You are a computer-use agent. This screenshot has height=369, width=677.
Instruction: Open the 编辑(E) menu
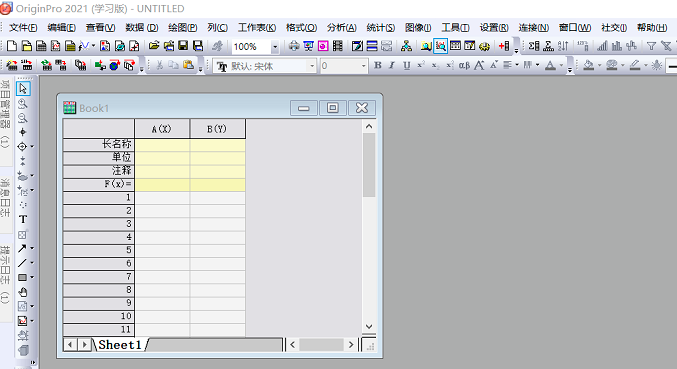62,28
